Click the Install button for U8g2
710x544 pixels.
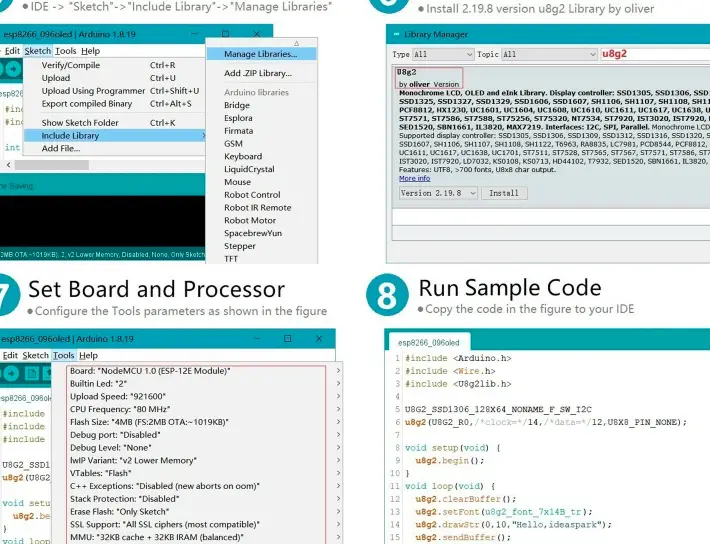pos(504,193)
